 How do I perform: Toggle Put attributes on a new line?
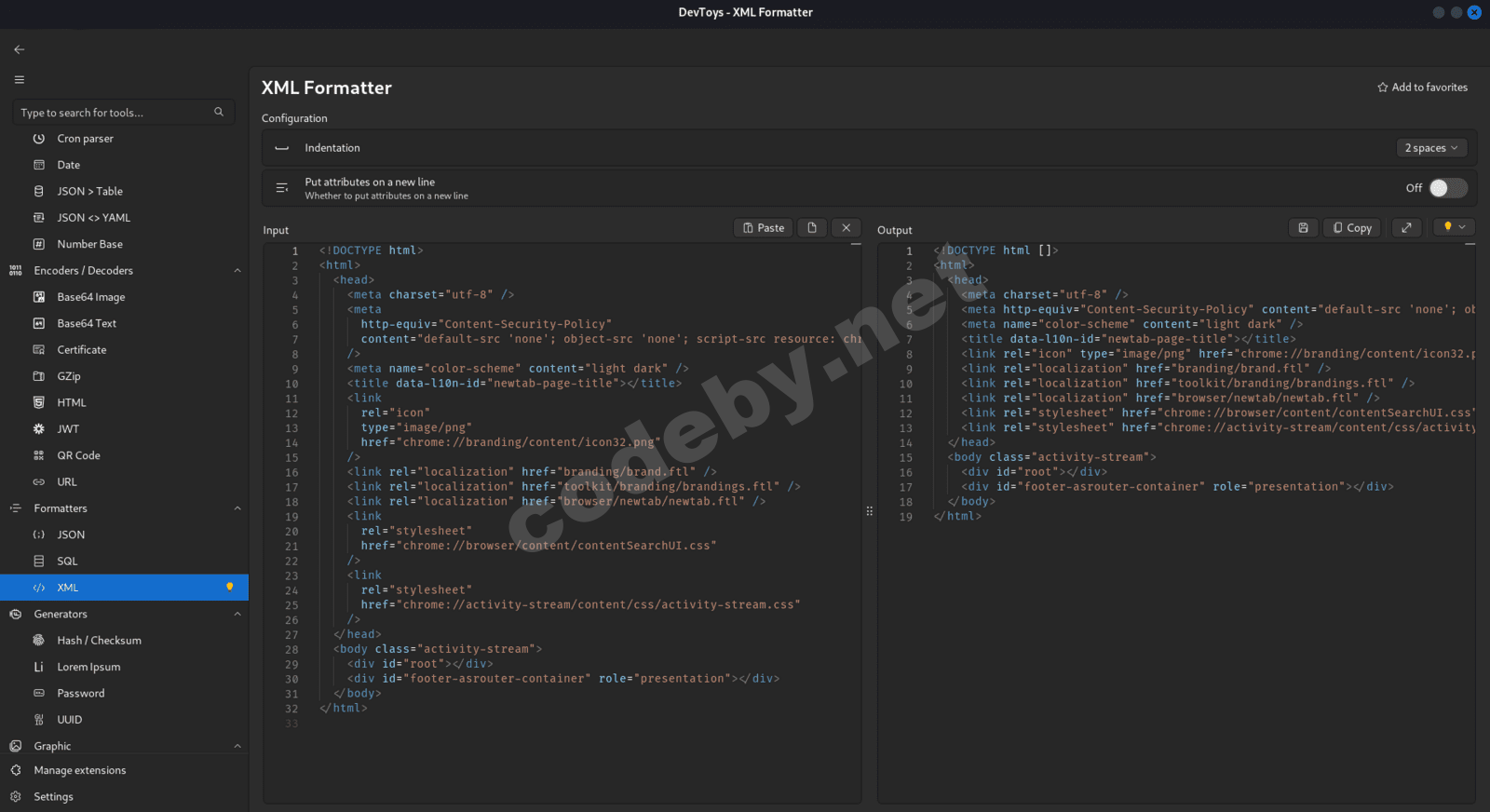[1447, 188]
